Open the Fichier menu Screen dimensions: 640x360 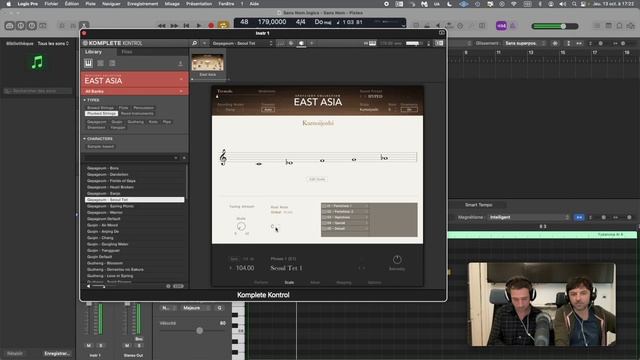coord(51,4)
